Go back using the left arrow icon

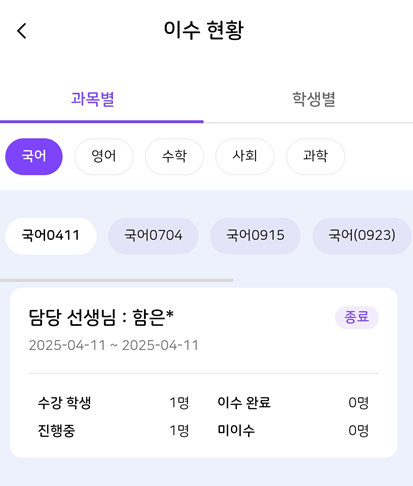click(22, 31)
